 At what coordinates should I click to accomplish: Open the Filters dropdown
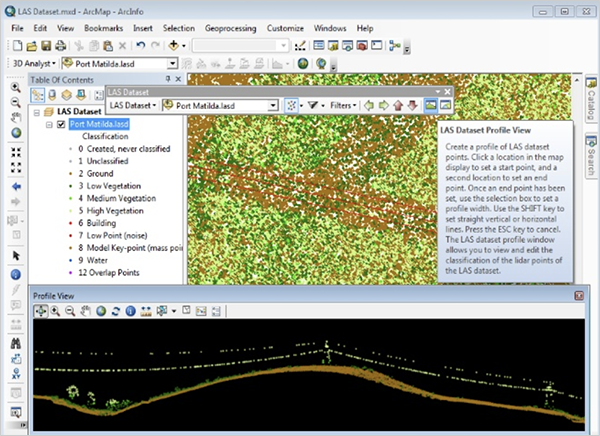[343, 105]
